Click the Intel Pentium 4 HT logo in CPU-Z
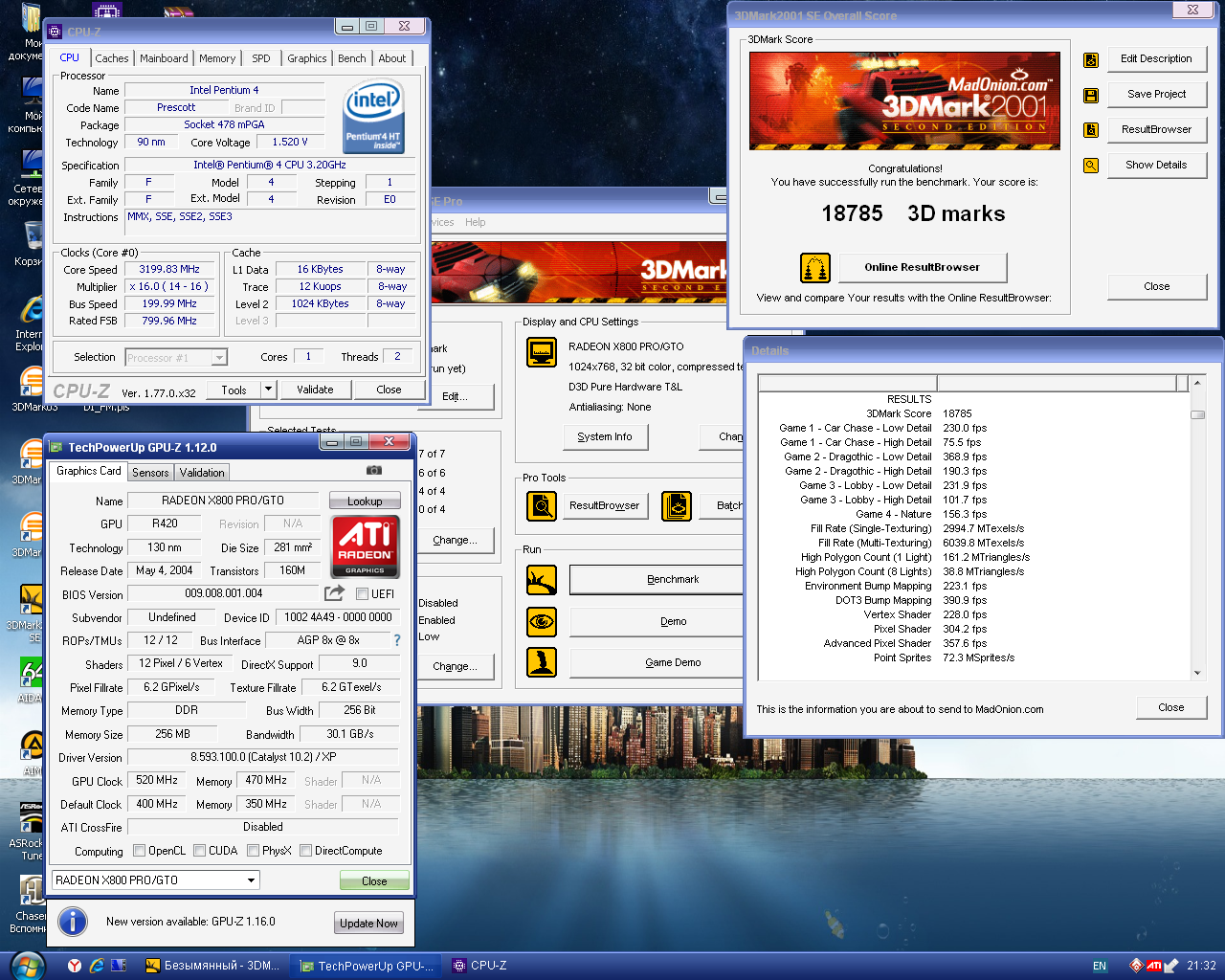Viewport: 1225px width, 980px height. (x=373, y=117)
